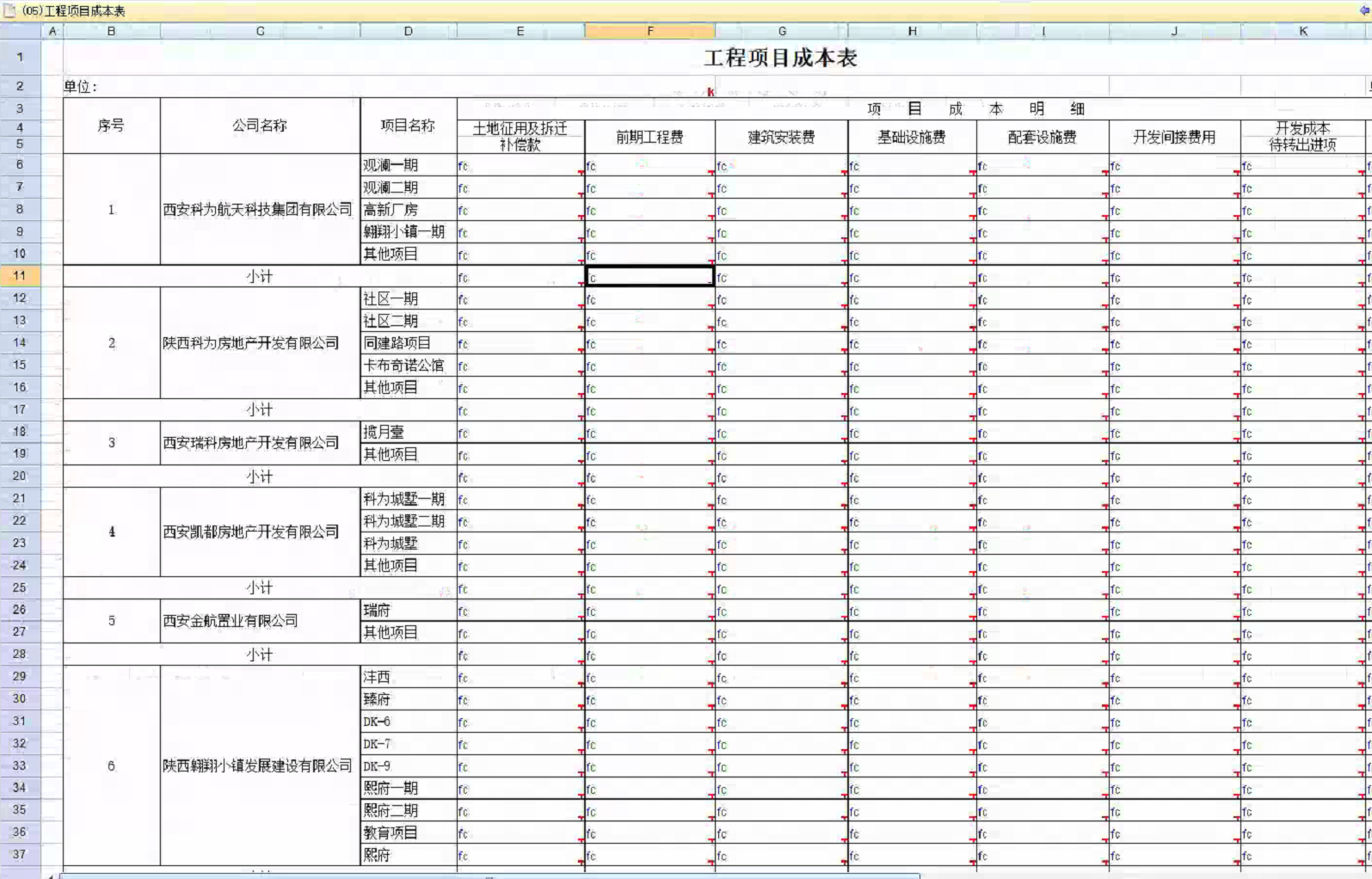Image resolution: width=1372 pixels, height=879 pixels.
Task: Click the 序号 header cell
Action: (112, 126)
